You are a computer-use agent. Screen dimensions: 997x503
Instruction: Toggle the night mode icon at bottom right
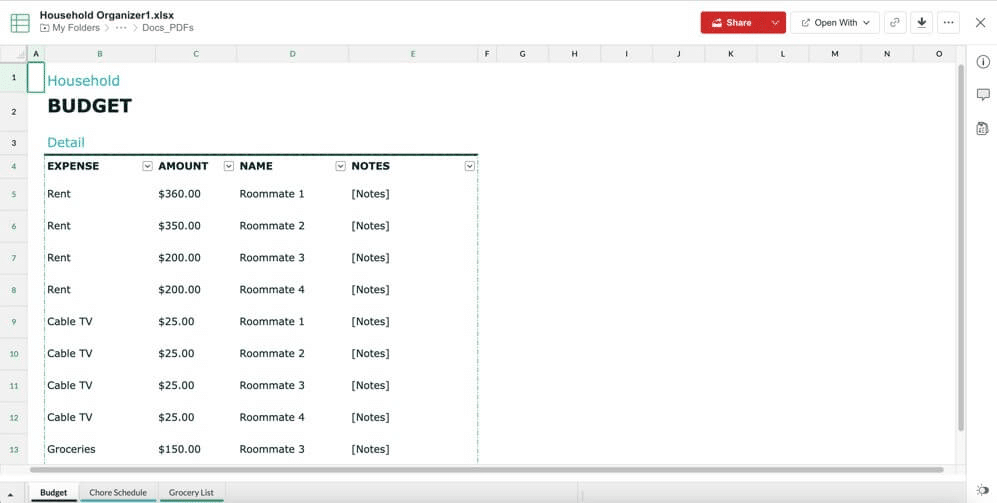[982, 490]
